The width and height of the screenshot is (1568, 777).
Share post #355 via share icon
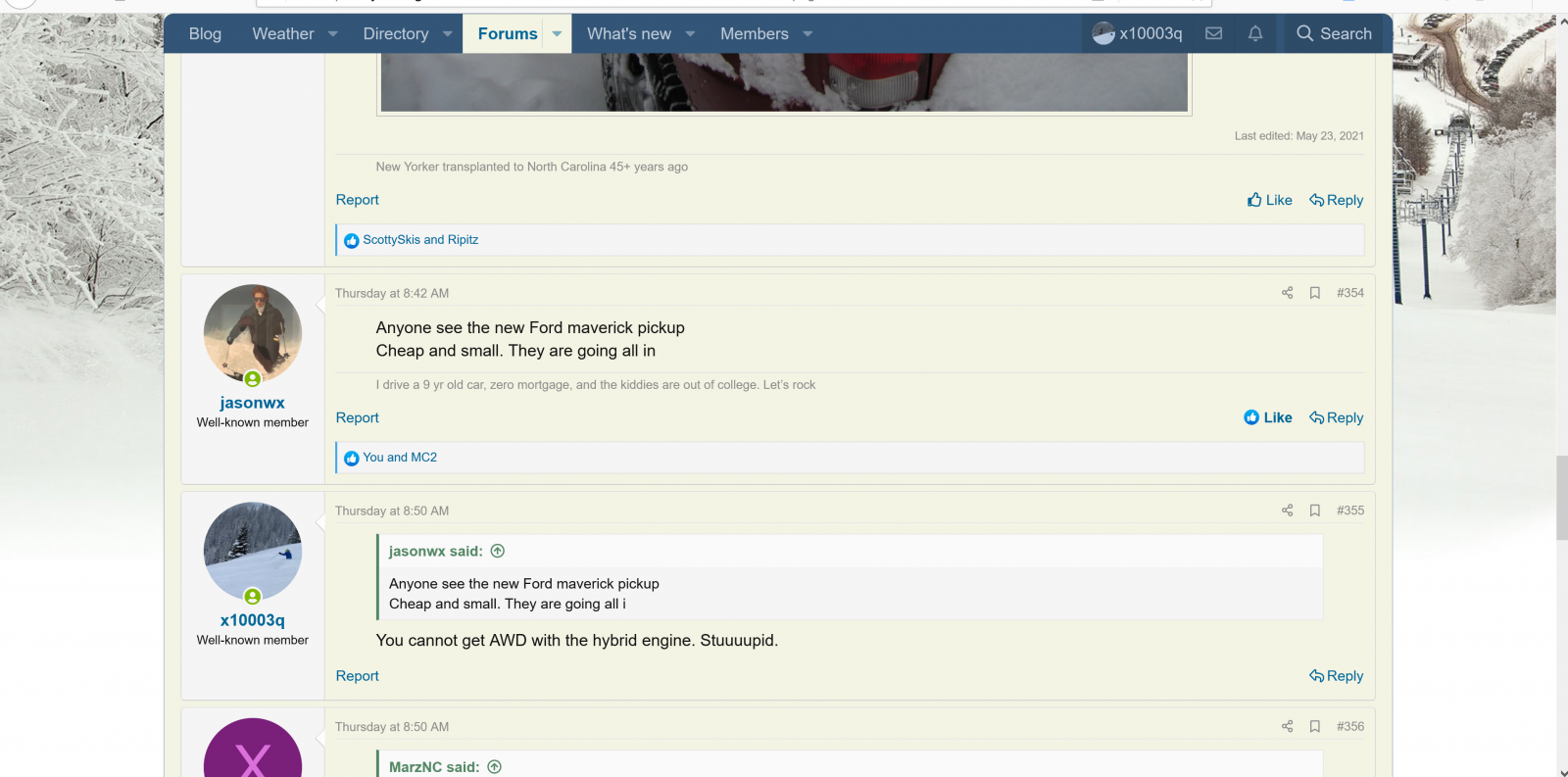(1287, 510)
